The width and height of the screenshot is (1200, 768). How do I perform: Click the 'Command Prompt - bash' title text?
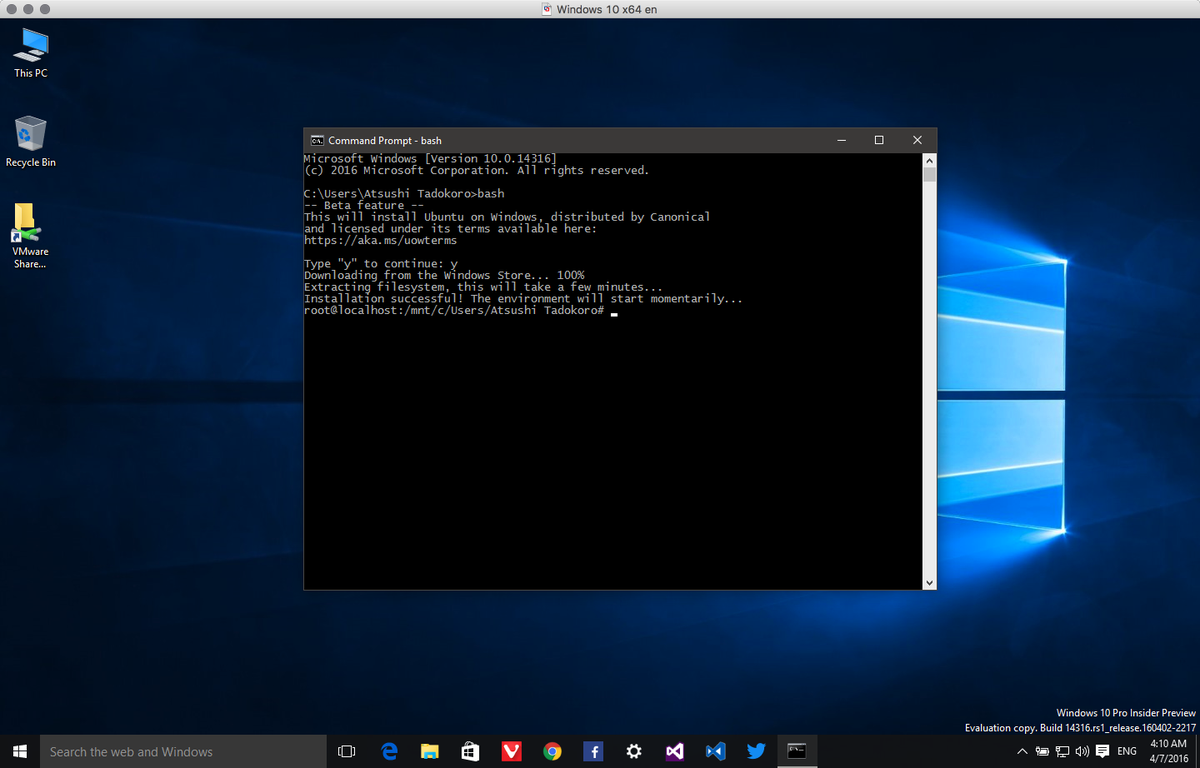pos(385,141)
